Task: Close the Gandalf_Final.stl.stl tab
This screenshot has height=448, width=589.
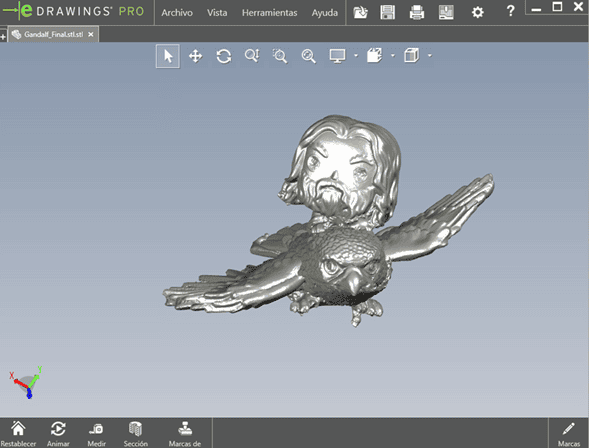Action: click(91, 35)
